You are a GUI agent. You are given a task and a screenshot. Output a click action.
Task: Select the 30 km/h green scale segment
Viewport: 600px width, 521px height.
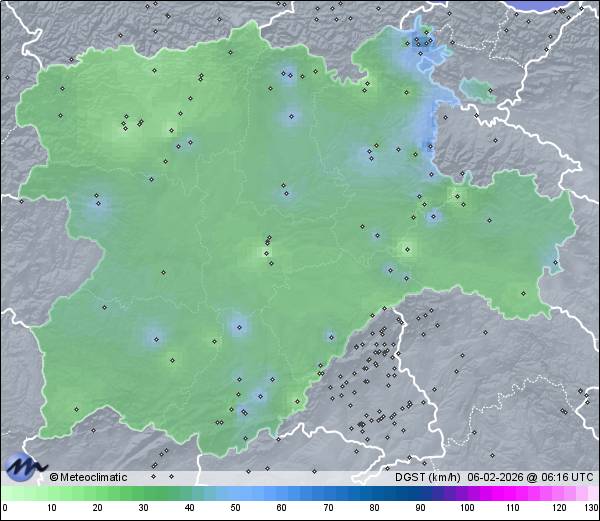[x=143, y=494]
